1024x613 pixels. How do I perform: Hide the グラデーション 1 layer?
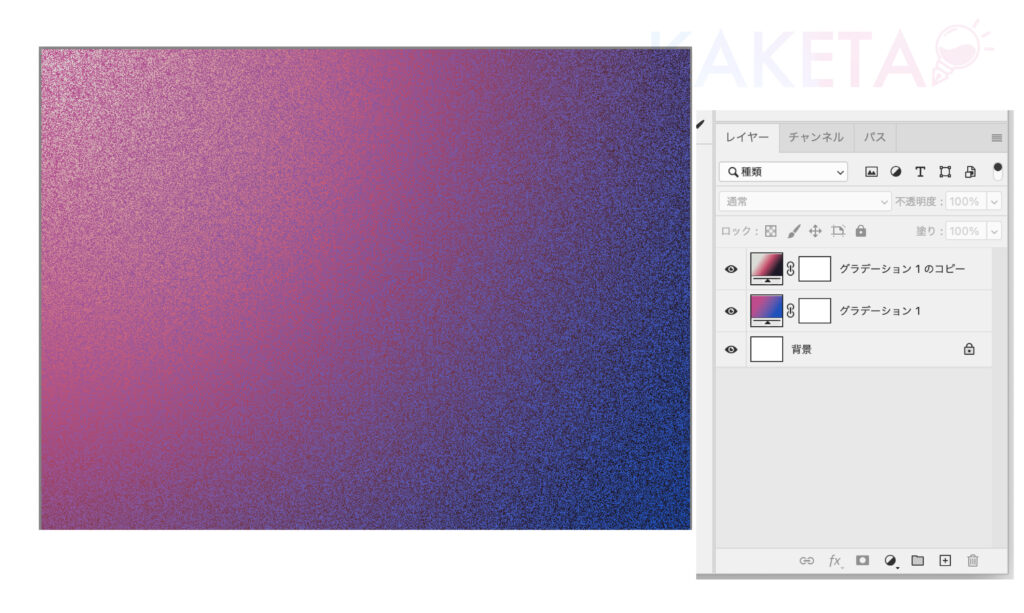pyautogui.click(x=731, y=311)
